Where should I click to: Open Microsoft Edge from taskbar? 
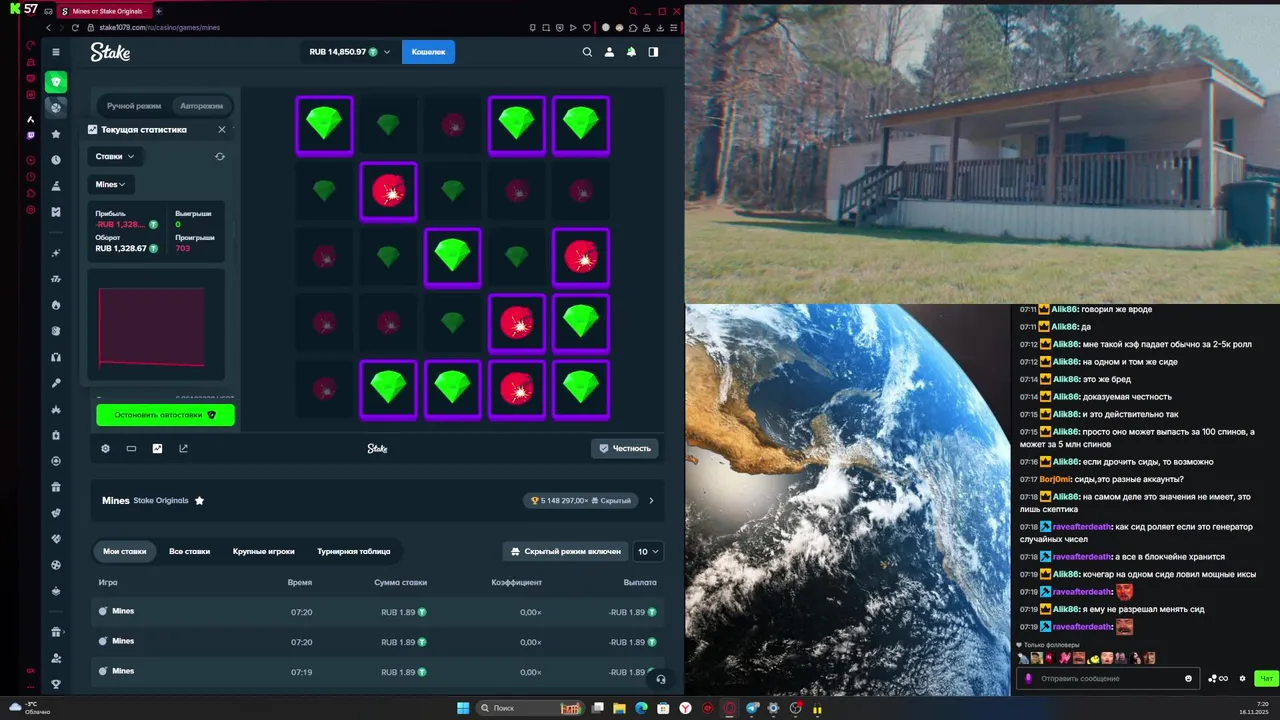point(641,708)
